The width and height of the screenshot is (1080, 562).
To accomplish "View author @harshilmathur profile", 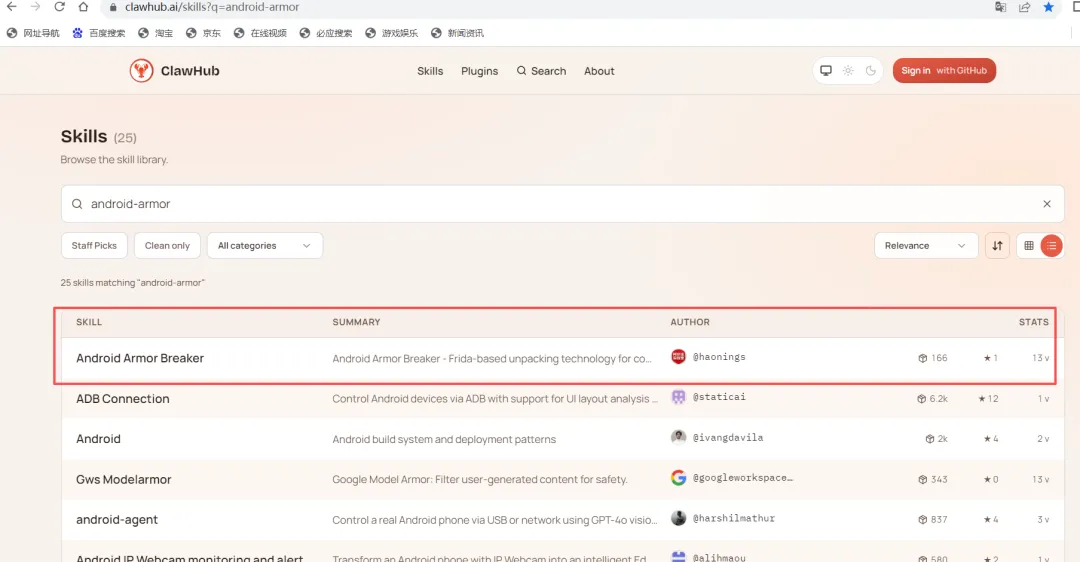I will point(734,518).
